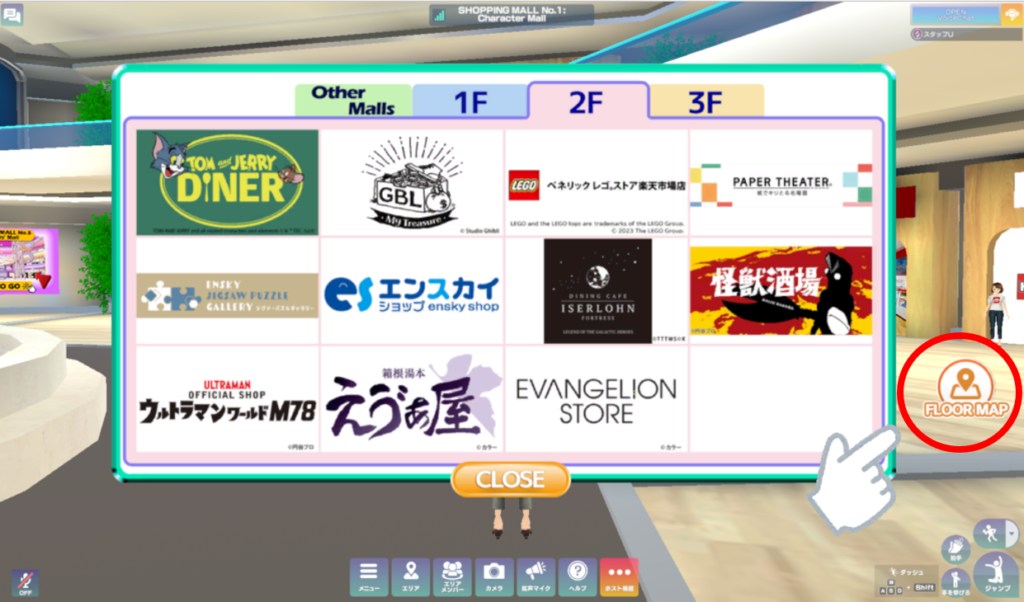Click the メニュー hamburger menu icon
The height and width of the screenshot is (602, 1024).
pyautogui.click(x=369, y=577)
